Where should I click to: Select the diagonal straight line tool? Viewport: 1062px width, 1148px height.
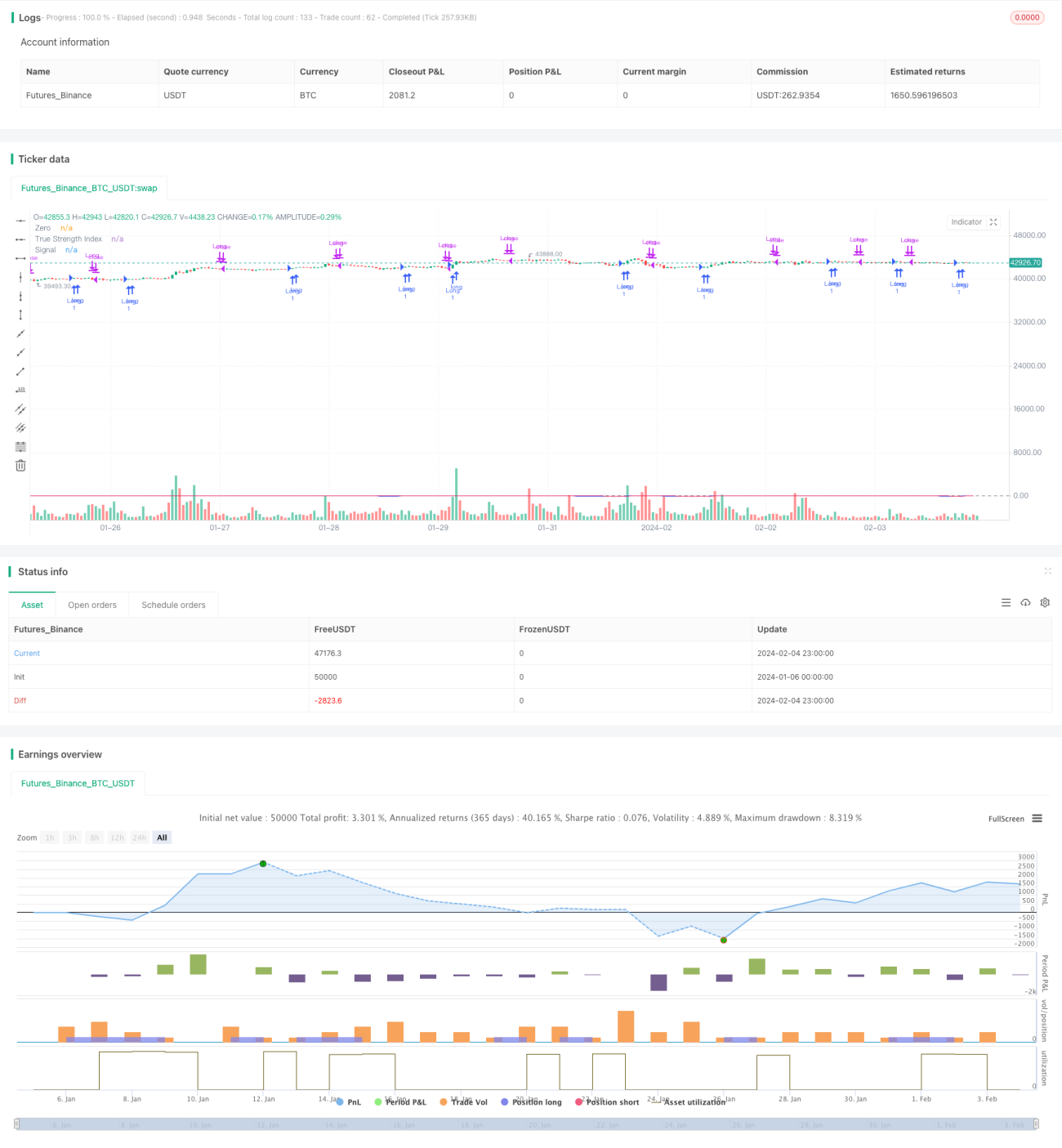pyautogui.click(x=20, y=333)
